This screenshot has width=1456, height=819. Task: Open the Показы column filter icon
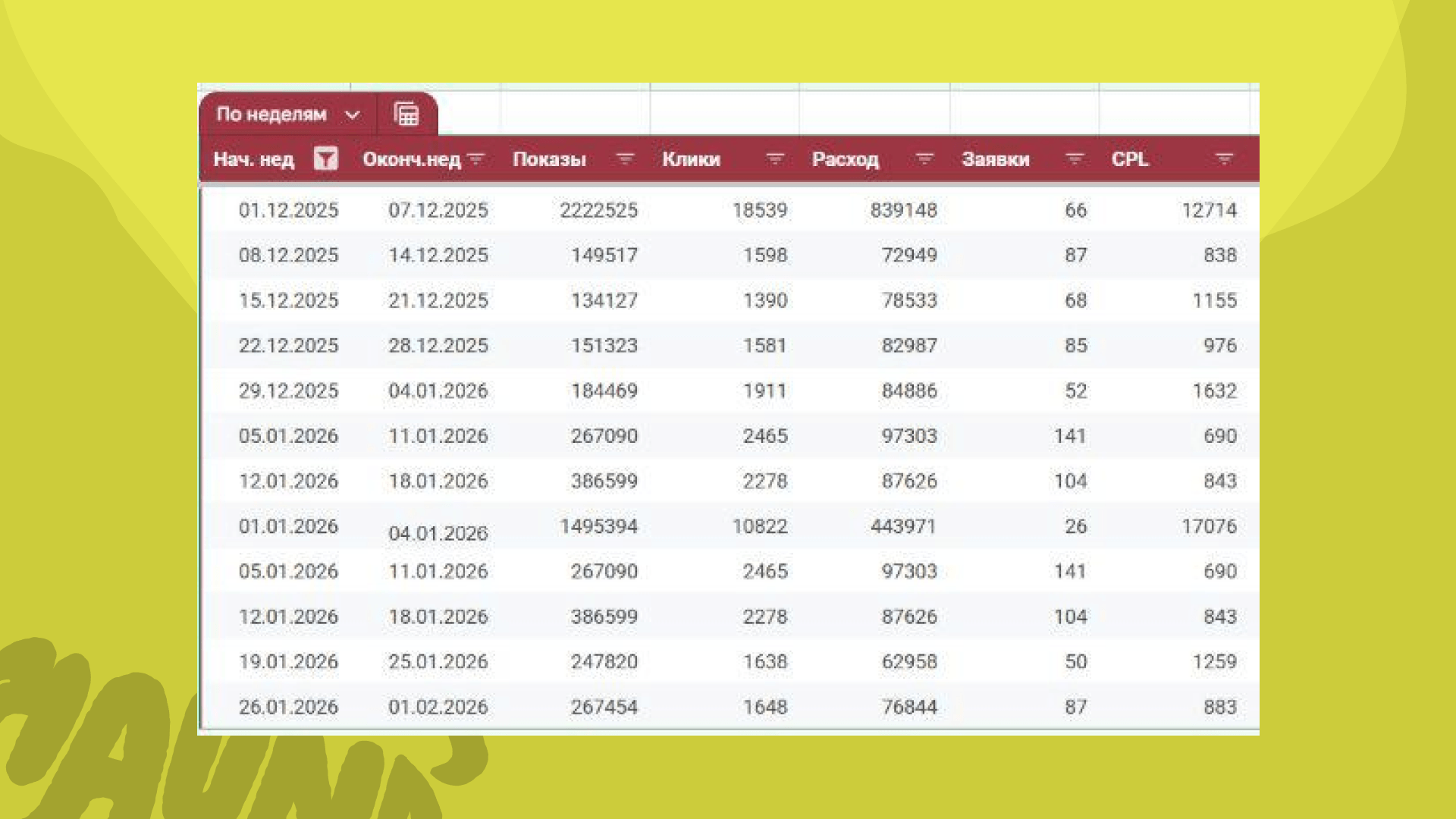[625, 159]
